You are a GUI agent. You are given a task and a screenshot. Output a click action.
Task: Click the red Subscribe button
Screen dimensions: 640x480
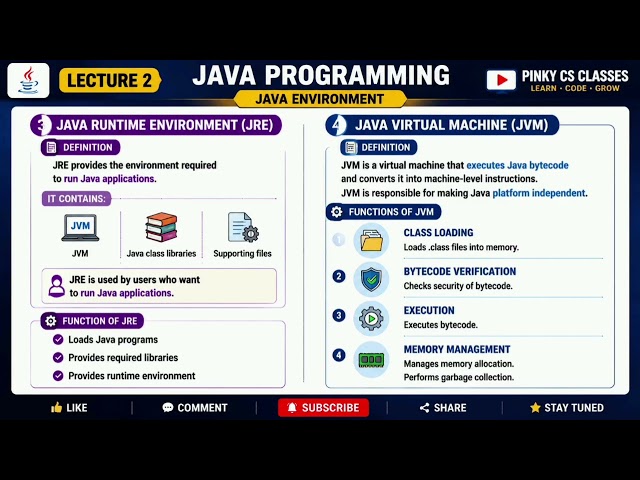pyautogui.click(x=323, y=408)
